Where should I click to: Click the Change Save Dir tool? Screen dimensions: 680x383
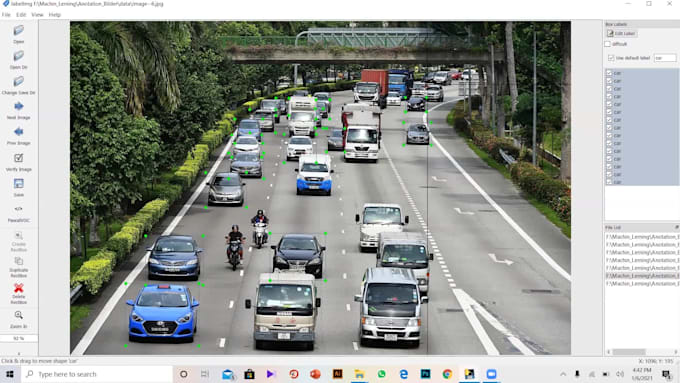click(19, 85)
